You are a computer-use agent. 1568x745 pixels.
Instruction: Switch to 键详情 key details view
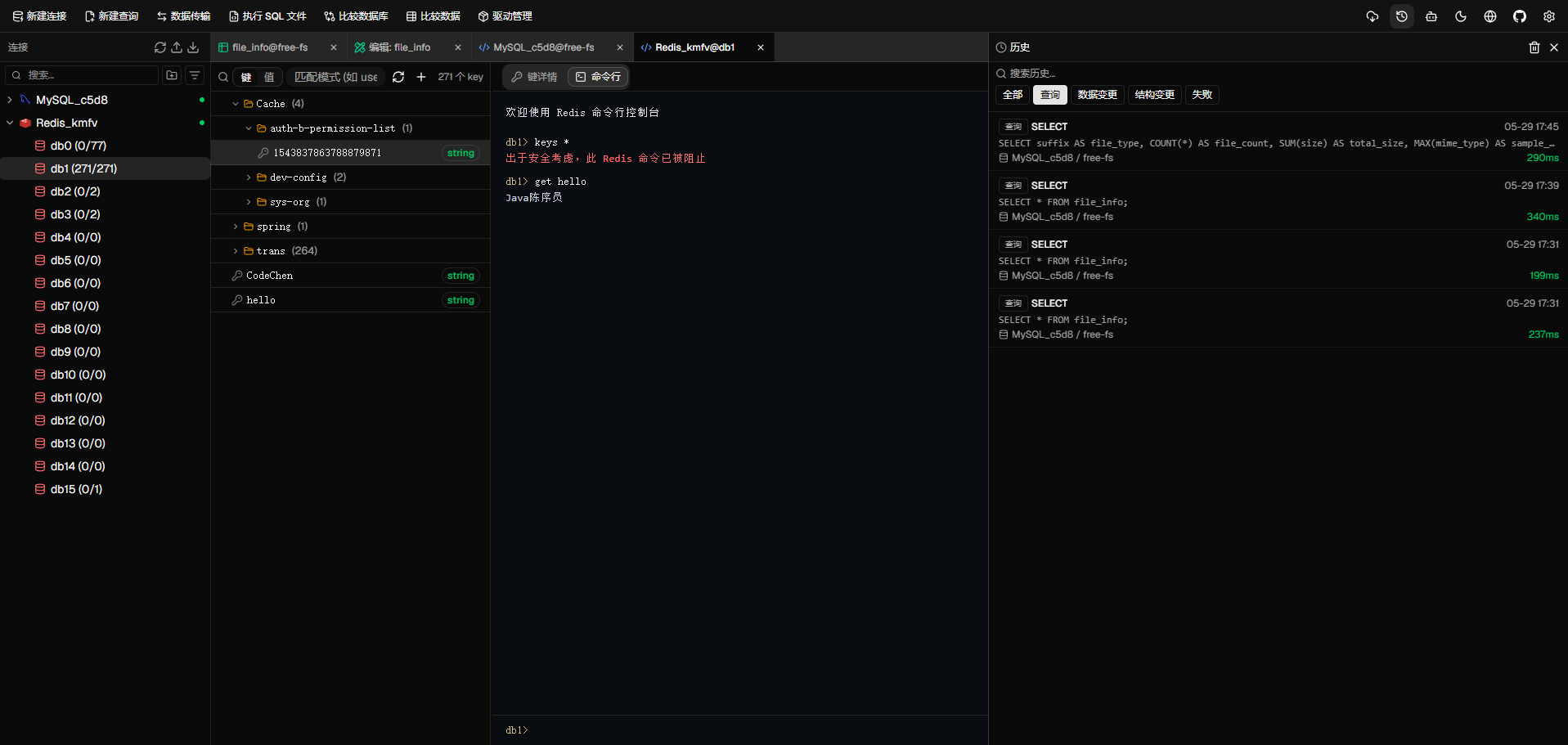pyautogui.click(x=534, y=77)
